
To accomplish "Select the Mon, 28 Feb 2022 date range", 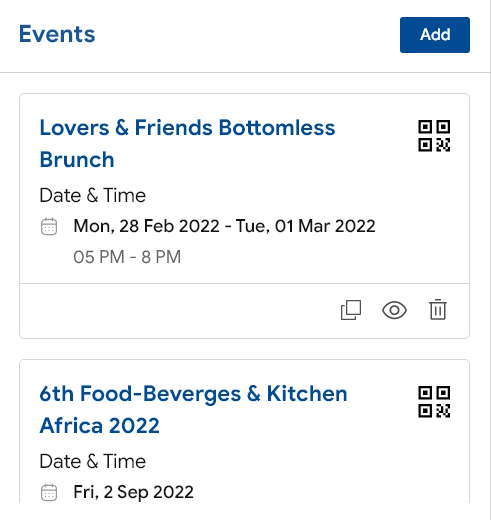I will [x=224, y=226].
